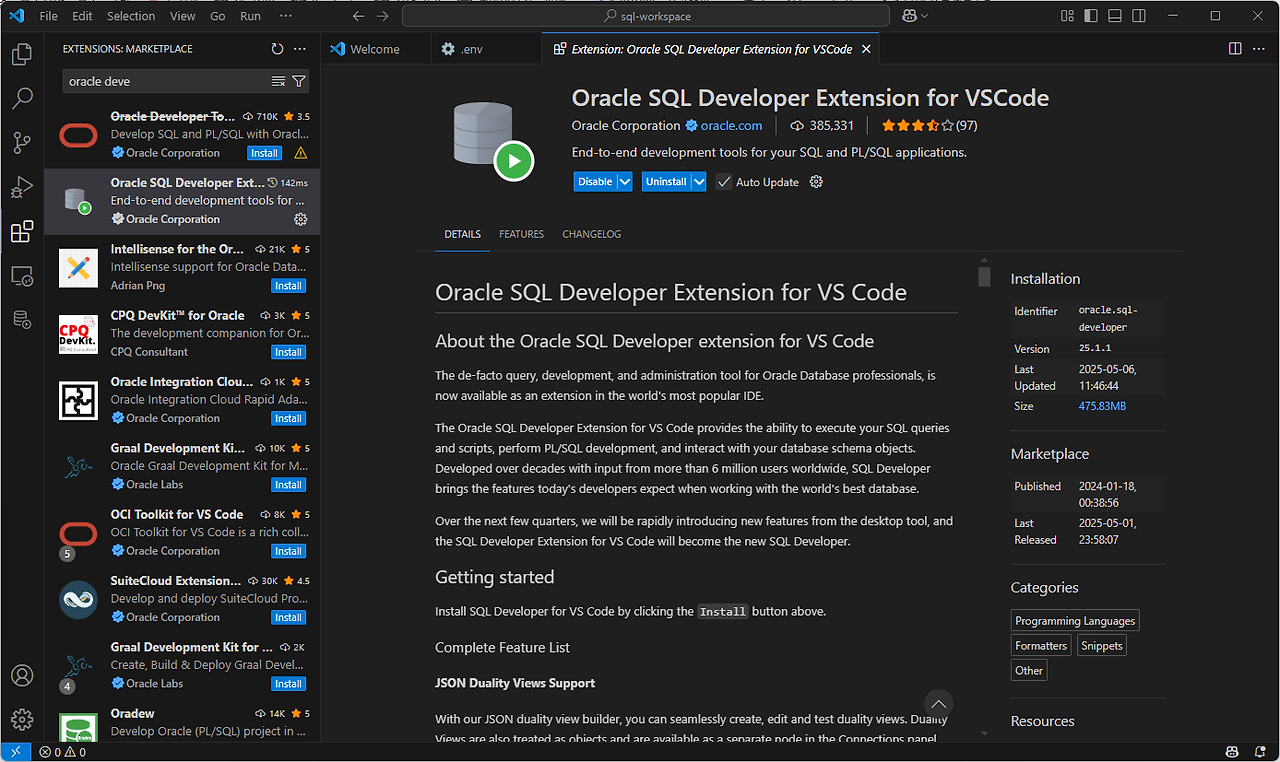Open the Selection menu
1280x762 pixels.
(x=131, y=16)
